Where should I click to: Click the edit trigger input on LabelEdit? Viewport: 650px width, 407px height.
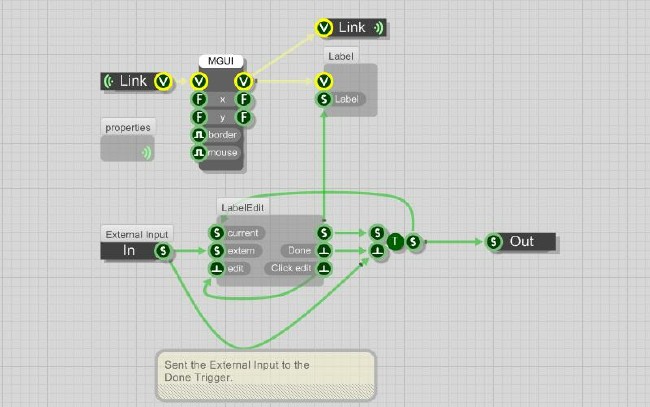pos(217,268)
